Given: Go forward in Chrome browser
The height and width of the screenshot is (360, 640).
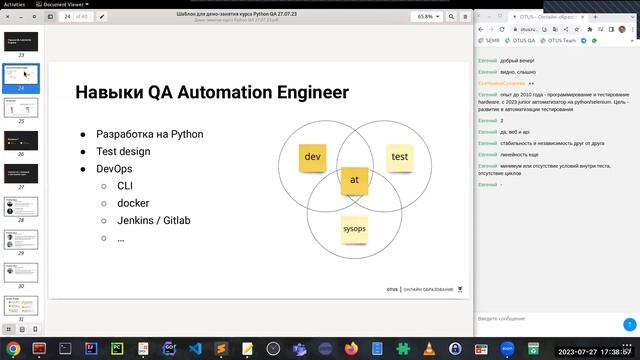Looking at the screenshot, I should (491, 29).
